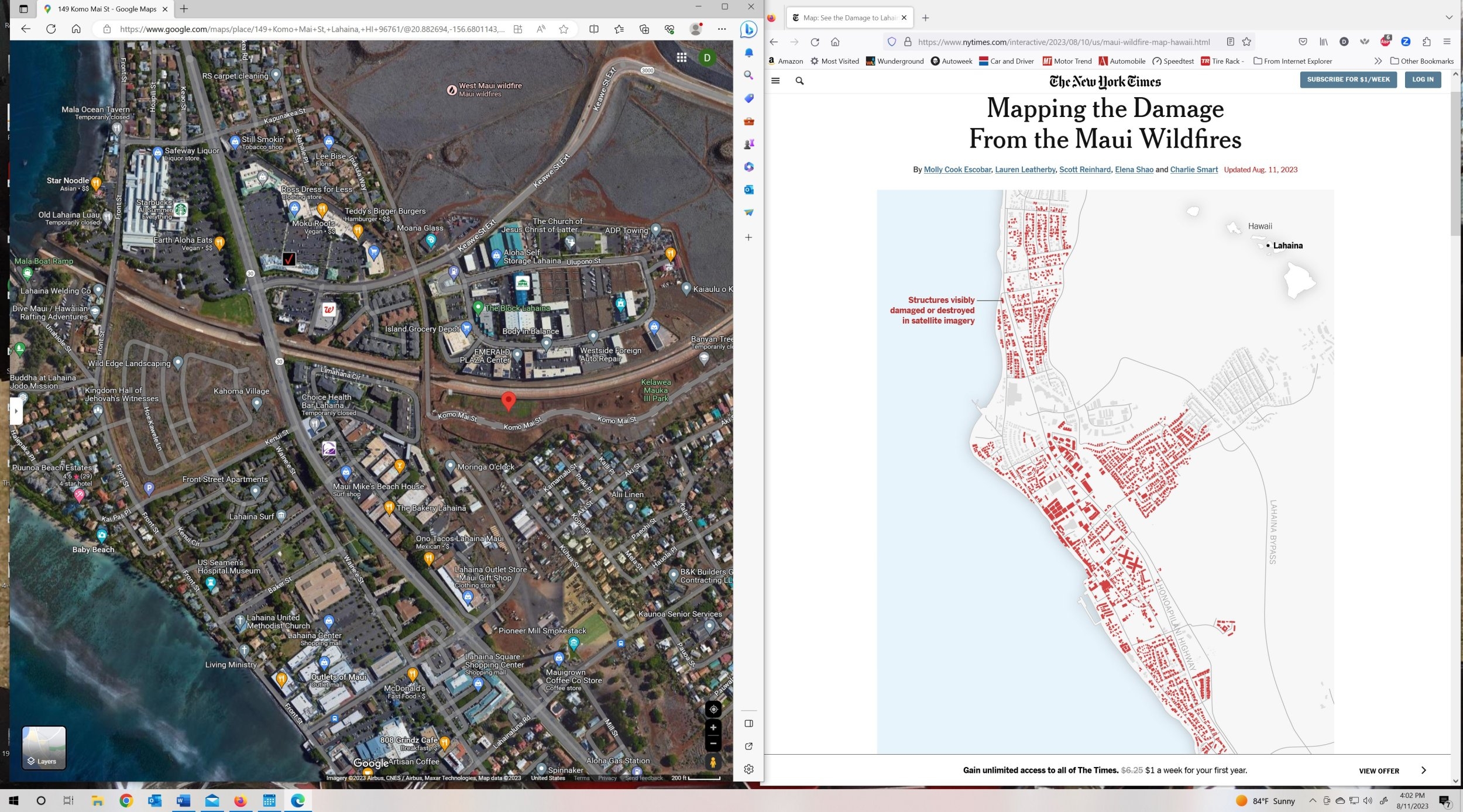Toggle Firefox reader view icon

pos(1230,42)
